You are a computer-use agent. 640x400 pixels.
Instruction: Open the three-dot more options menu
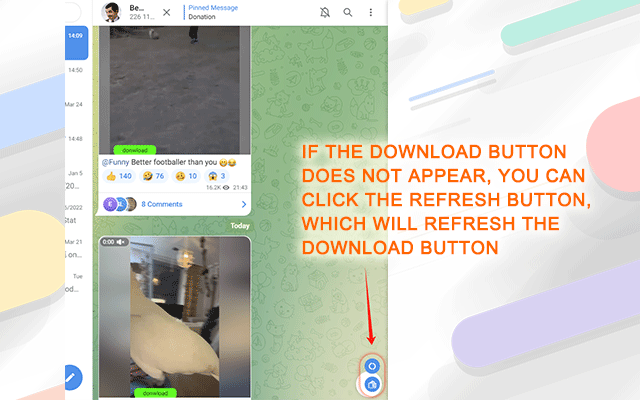pos(371,12)
